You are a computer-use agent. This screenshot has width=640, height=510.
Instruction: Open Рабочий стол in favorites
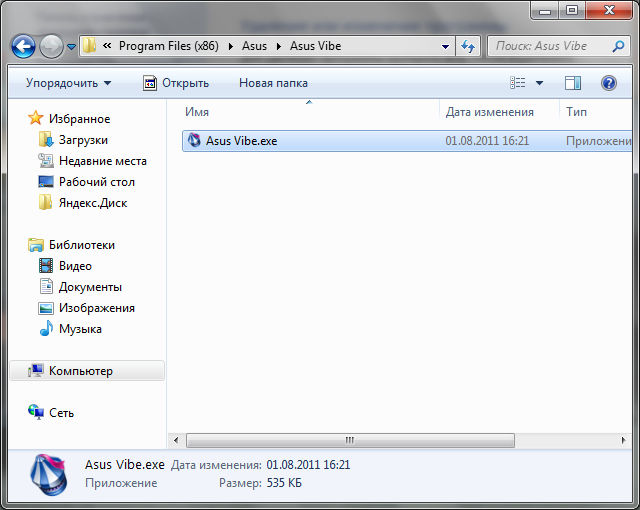pyautogui.click(x=97, y=182)
